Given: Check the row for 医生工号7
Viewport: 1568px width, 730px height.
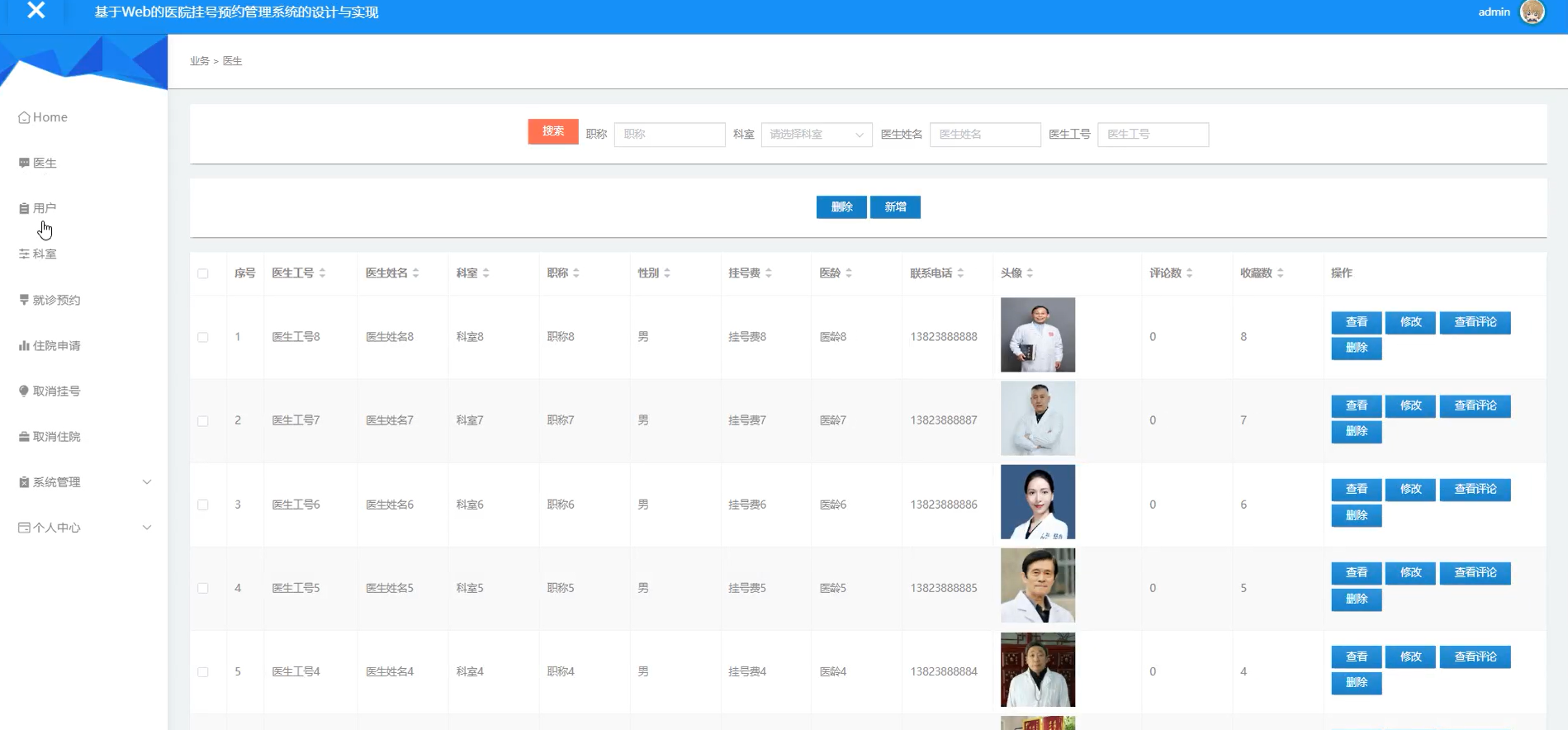Looking at the screenshot, I should [203, 421].
